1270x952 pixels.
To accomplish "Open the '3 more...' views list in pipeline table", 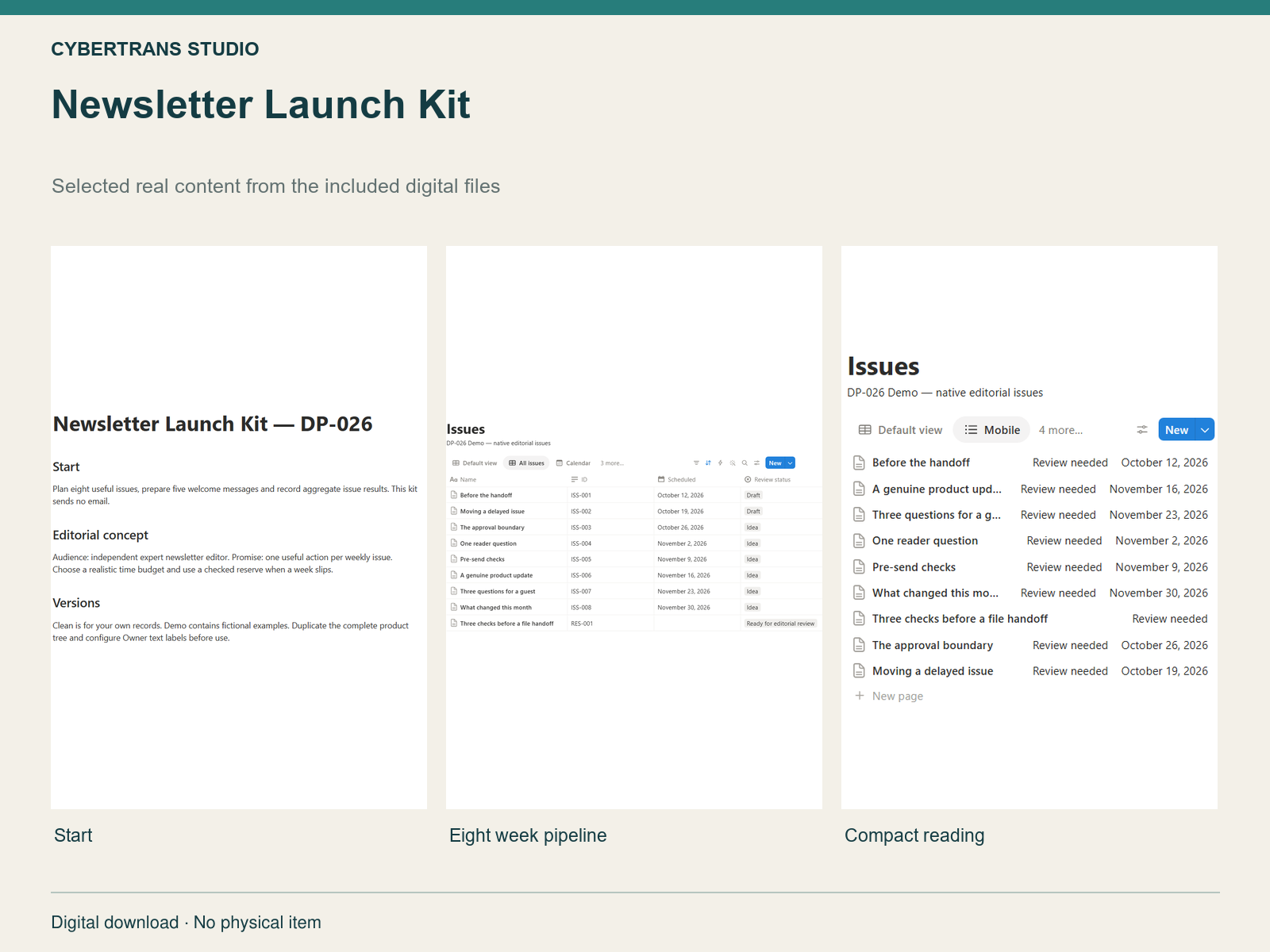I will tap(612, 463).
